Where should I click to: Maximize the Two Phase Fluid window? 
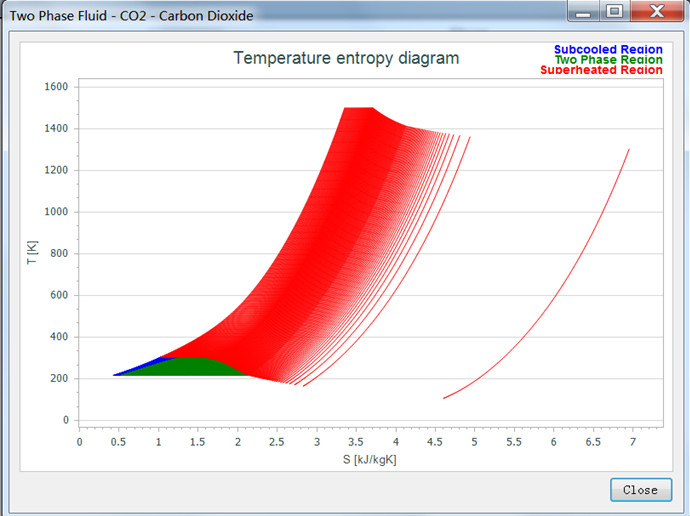point(615,12)
